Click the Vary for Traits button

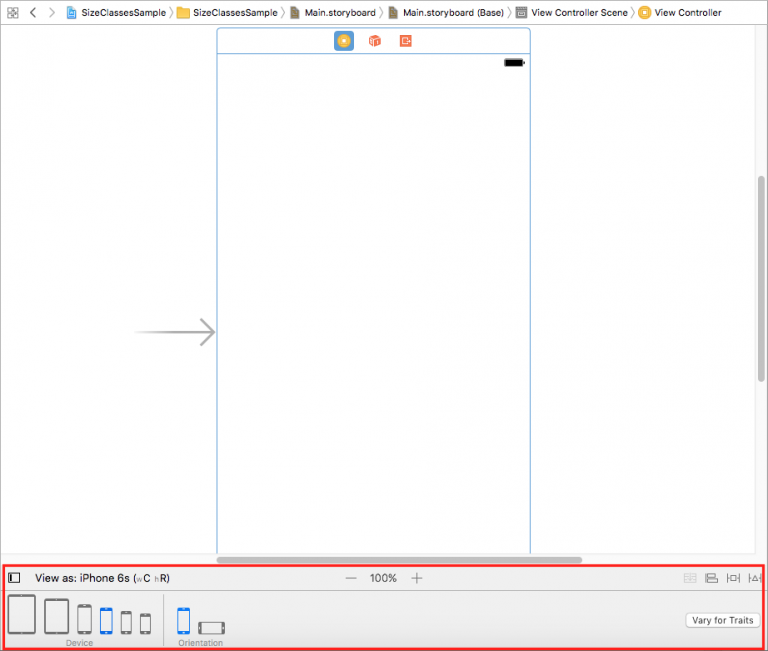point(722,620)
